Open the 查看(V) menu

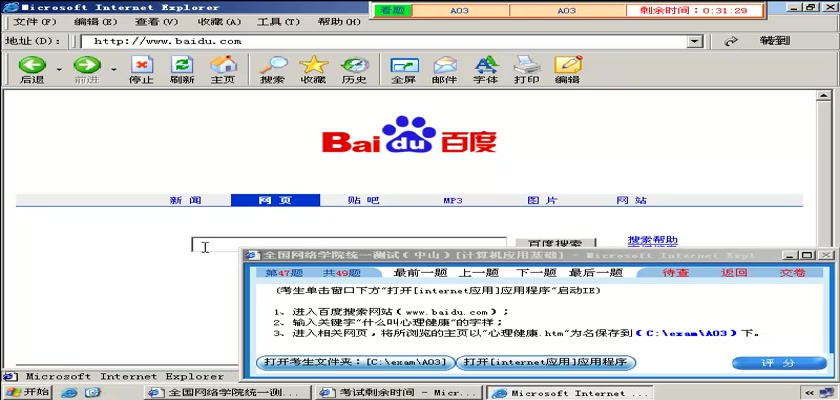click(x=156, y=22)
